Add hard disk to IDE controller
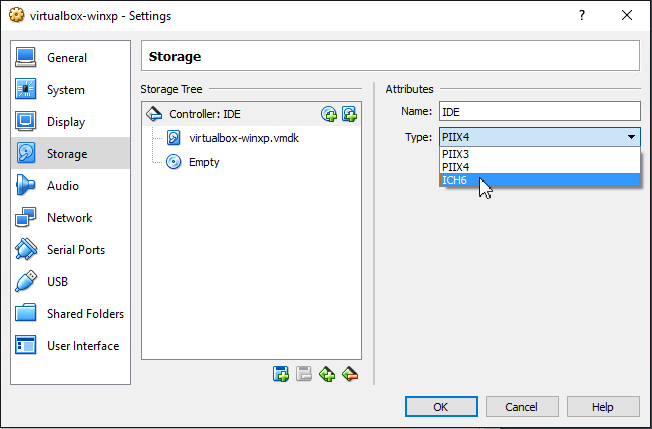The height and width of the screenshot is (429, 652). pos(349,114)
